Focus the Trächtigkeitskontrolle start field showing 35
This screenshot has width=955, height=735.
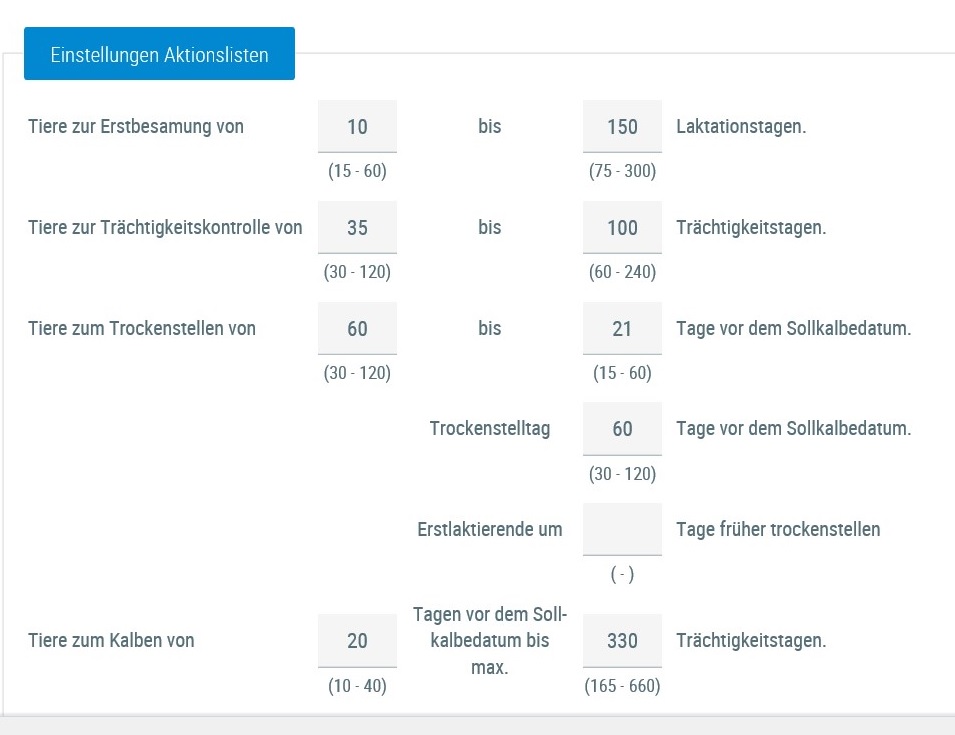pyautogui.click(x=357, y=228)
